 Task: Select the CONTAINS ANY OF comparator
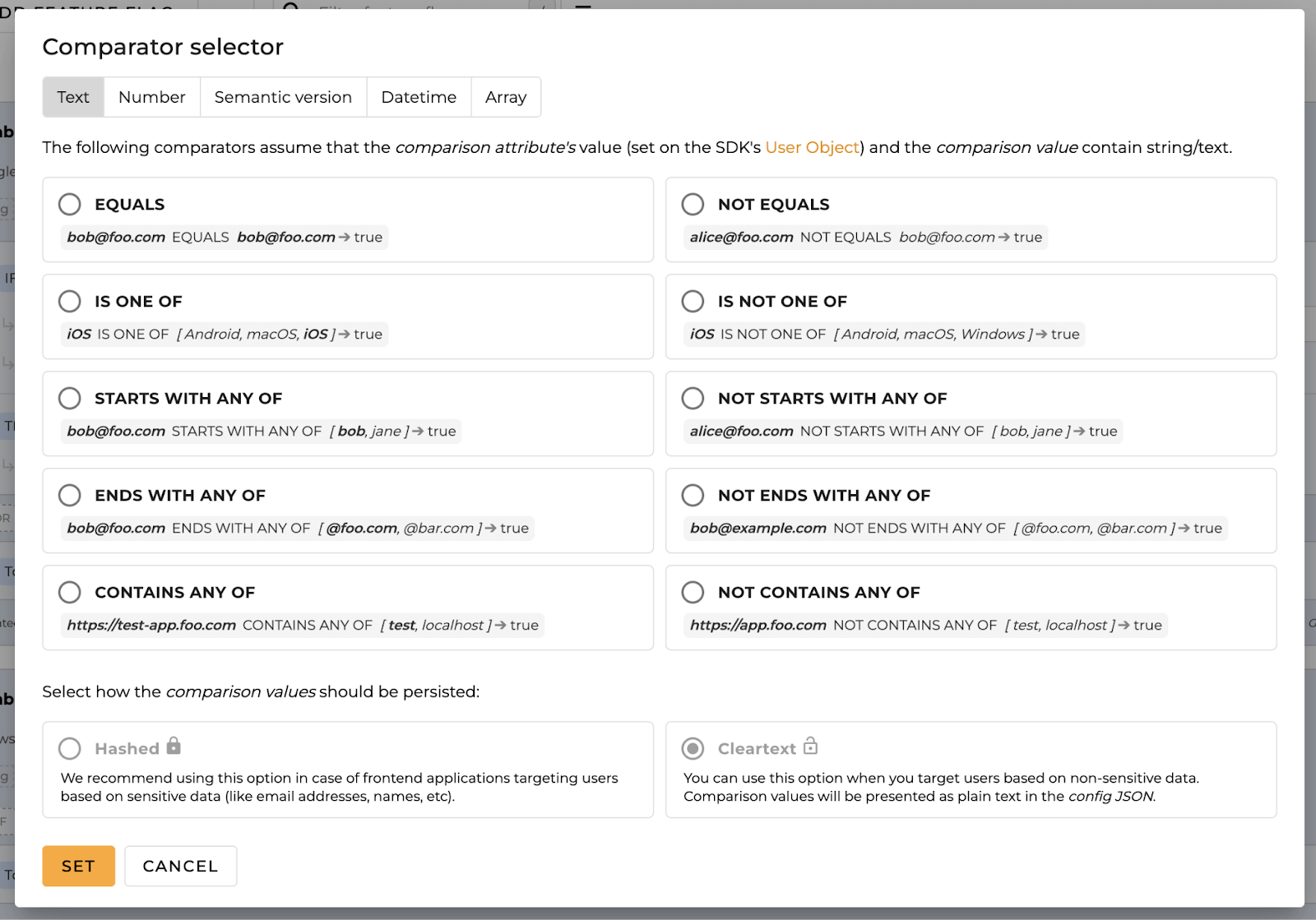click(70, 592)
